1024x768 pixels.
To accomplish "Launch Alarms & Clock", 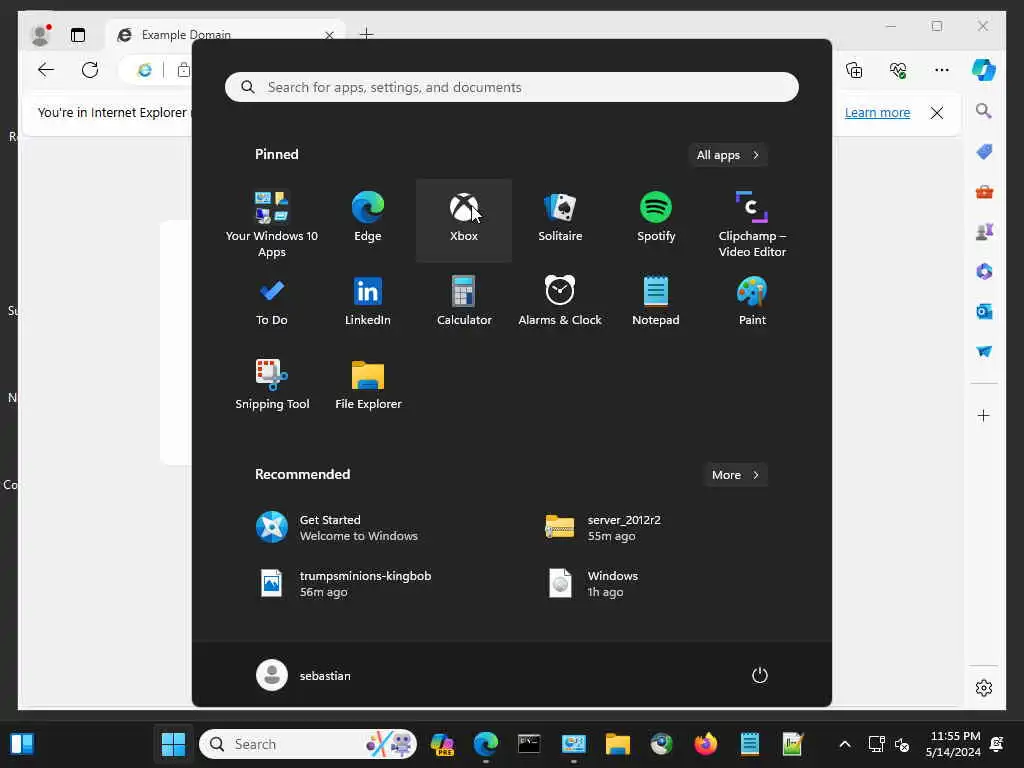I will coord(560,302).
